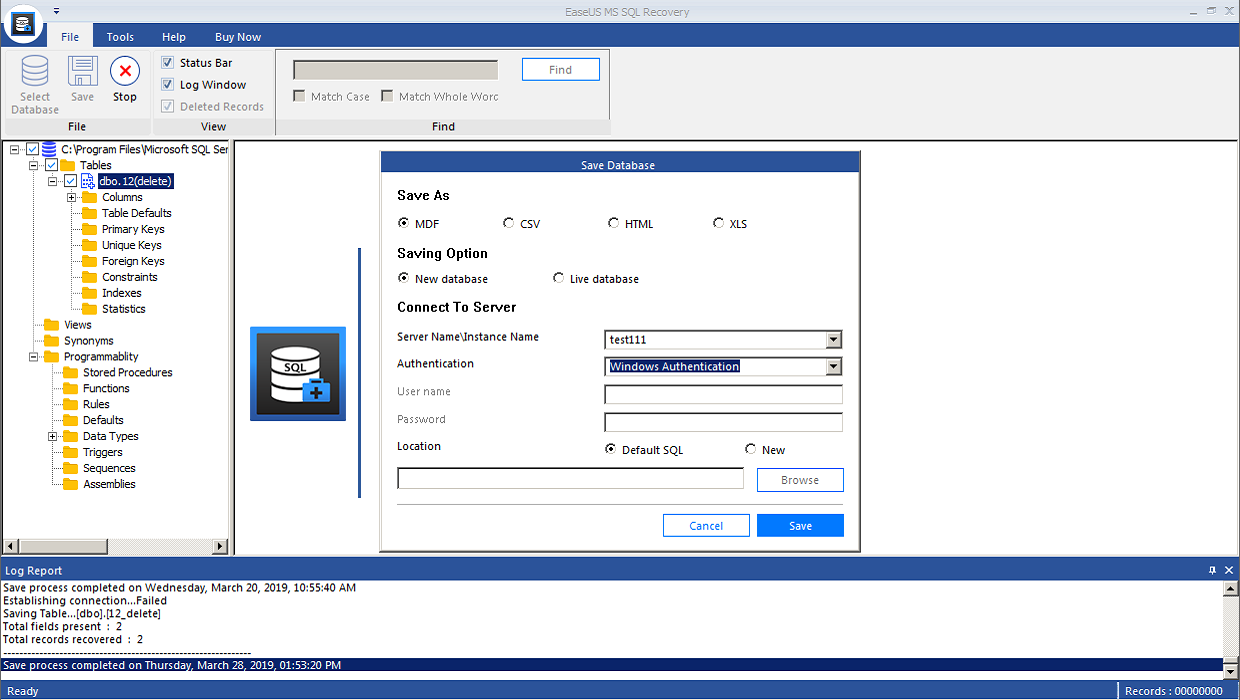The image size is (1240, 700).
Task: Click the User name input field
Action: (724, 394)
